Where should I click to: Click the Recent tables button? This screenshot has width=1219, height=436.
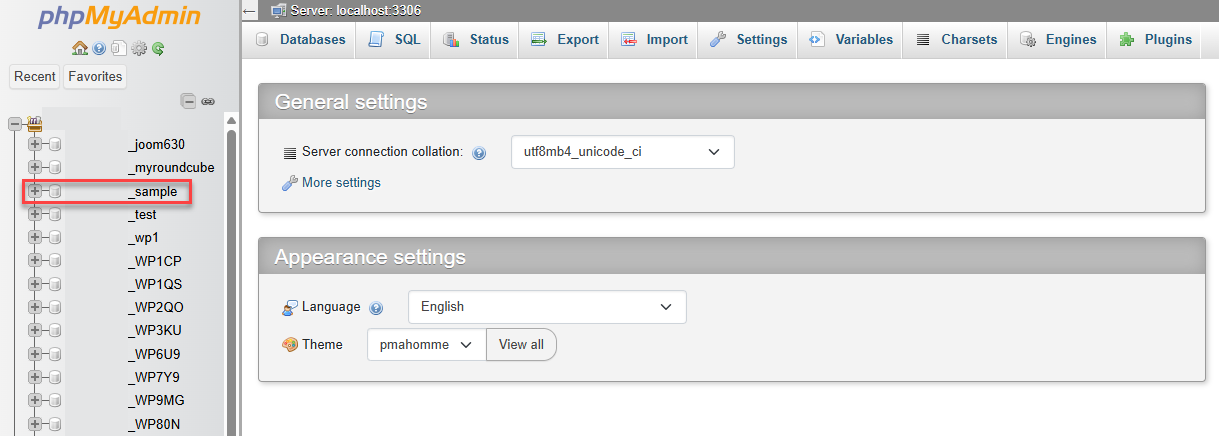[x=35, y=76]
